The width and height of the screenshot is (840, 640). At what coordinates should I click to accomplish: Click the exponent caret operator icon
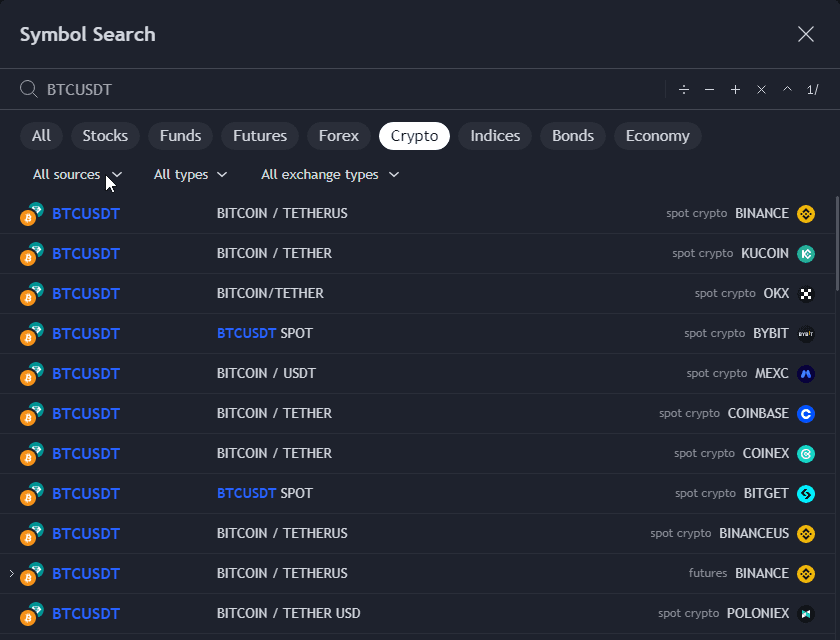coord(787,90)
